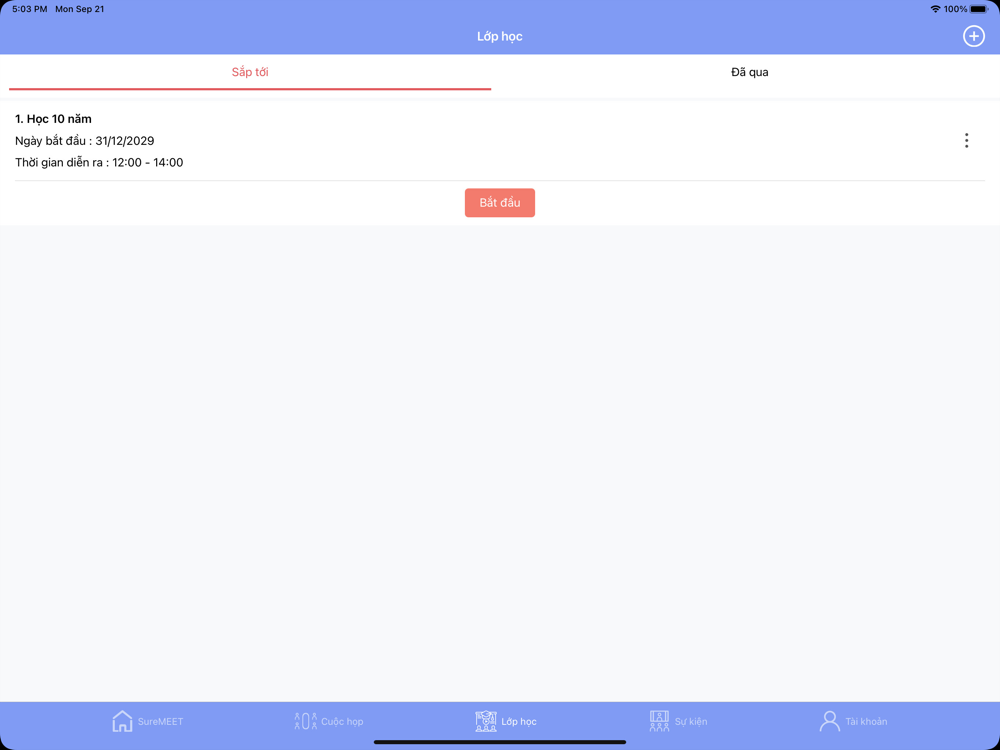1000x750 pixels.
Task: Select the Thời gian diễn ra 12:00 - 14:00 line
Action: pos(99,163)
